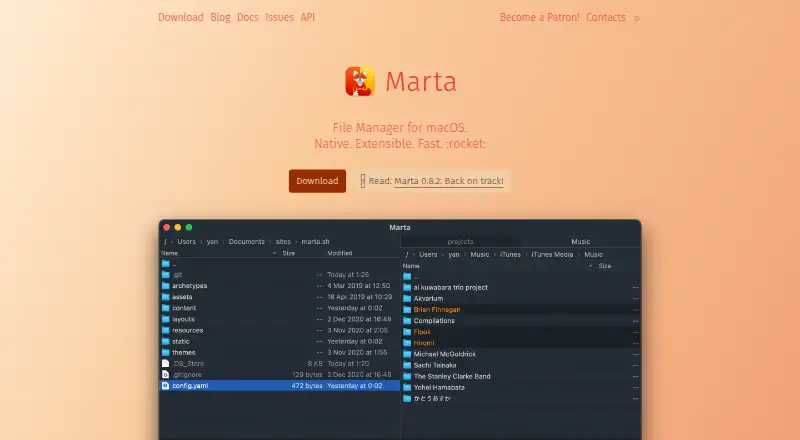The width and height of the screenshot is (800, 440).
Task: Sort right pane by Size column
Action: 605,266
